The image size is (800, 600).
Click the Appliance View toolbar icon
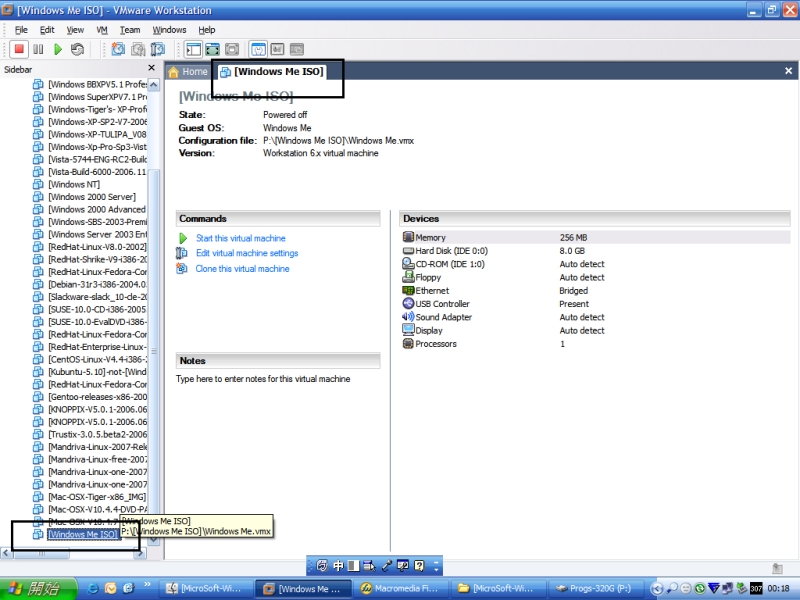point(277,49)
